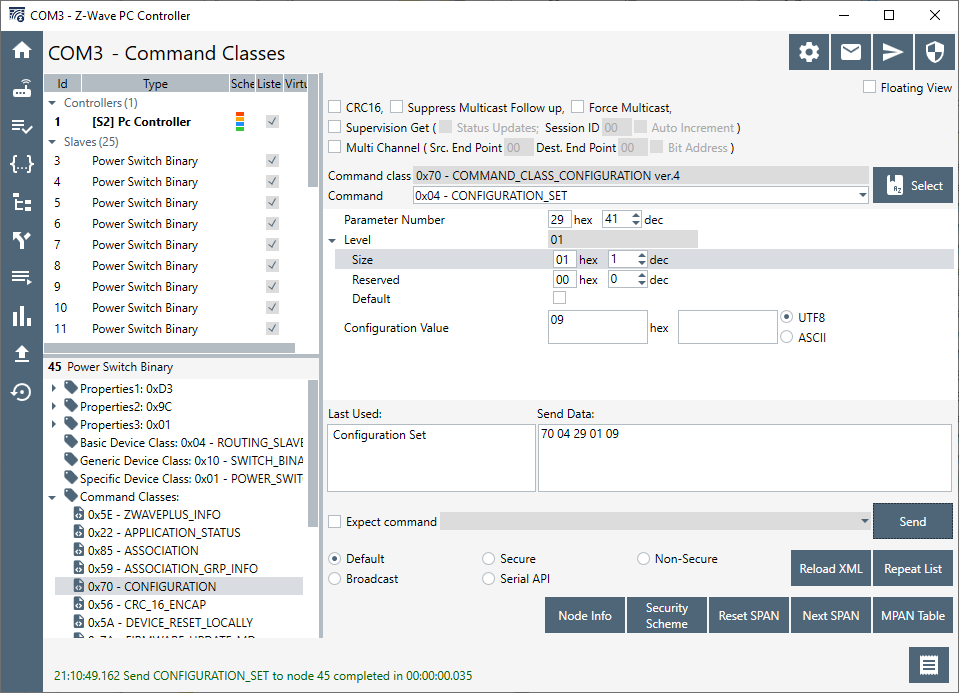Check the Expect command checkbox
The height and width of the screenshot is (693, 959).
pyautogui.click(x=336, y=522)
